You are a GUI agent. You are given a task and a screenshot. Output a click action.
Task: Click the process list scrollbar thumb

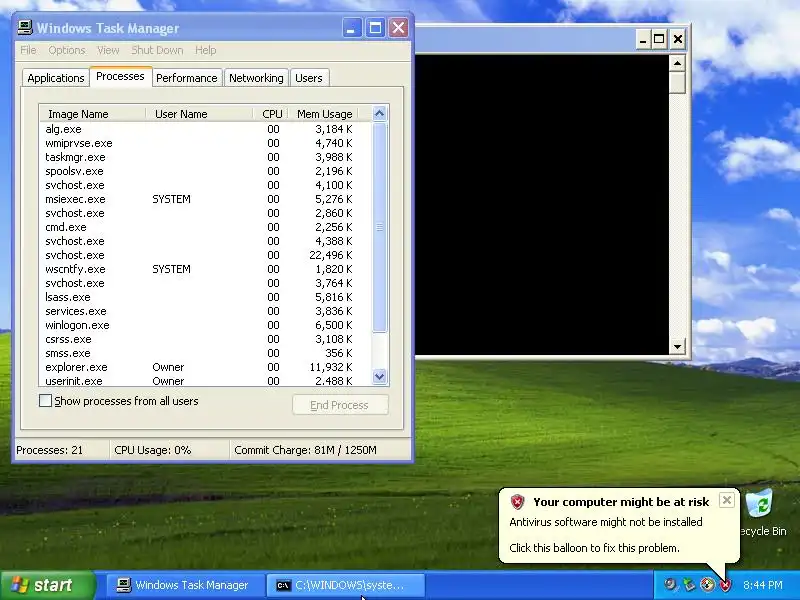pyautogui.click(x=379, y=228)
